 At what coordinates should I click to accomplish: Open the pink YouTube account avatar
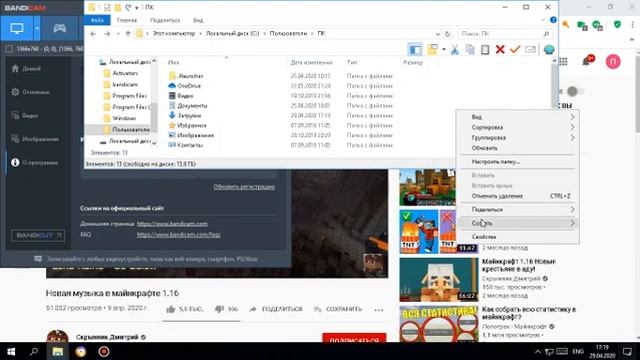(613, 62)
